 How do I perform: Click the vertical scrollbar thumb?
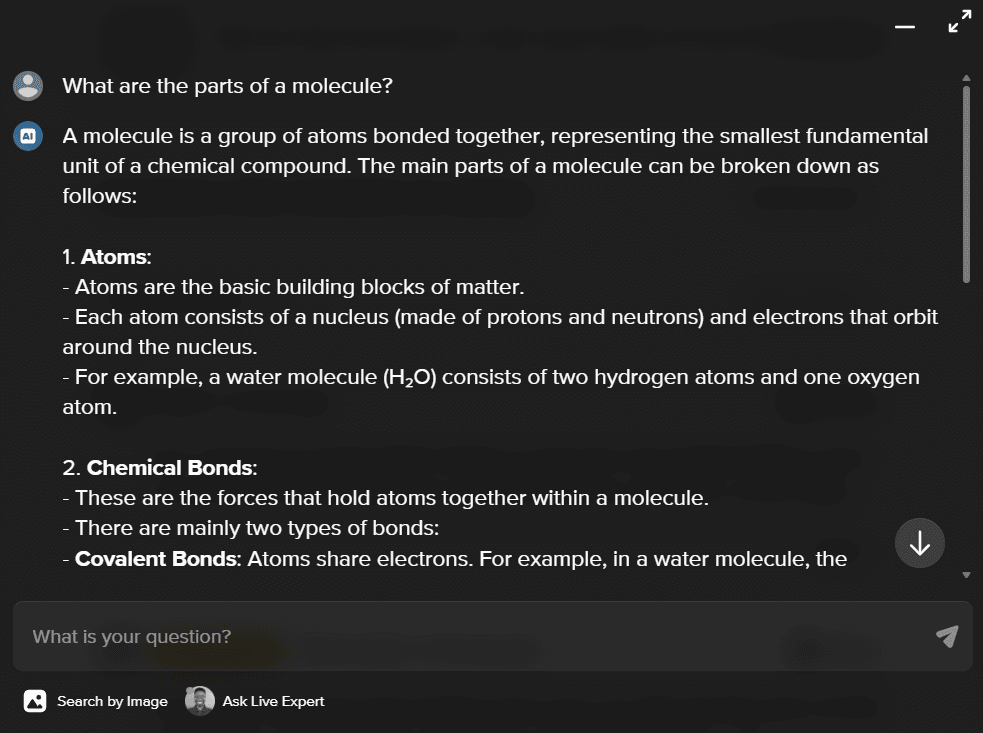click(x=966, y=184)
